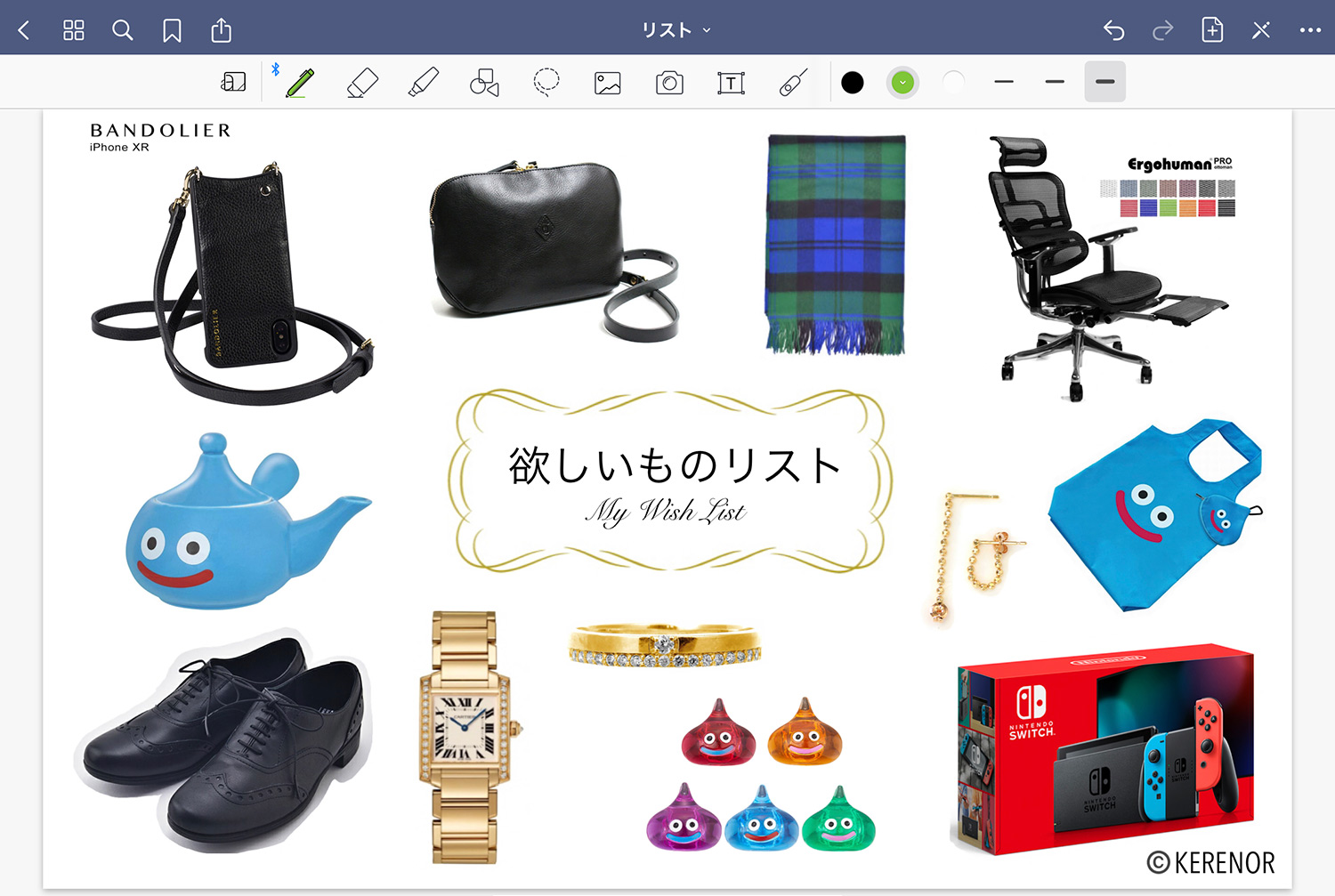Choose the black pen color
This screenshot has width=1335, height=896.
click(x=853, y=83)
